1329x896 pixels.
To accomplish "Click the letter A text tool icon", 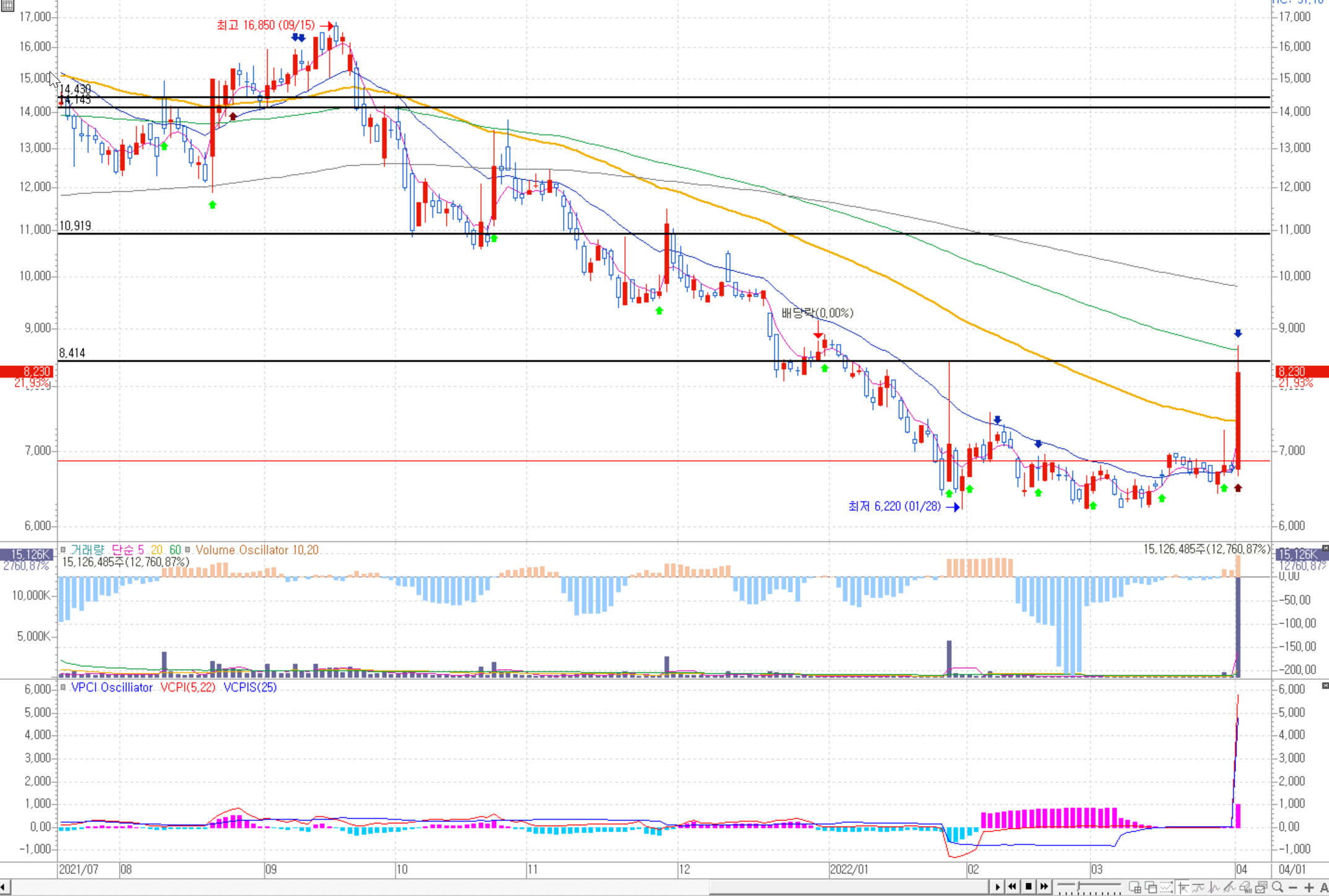I will tap(1323, 887).
